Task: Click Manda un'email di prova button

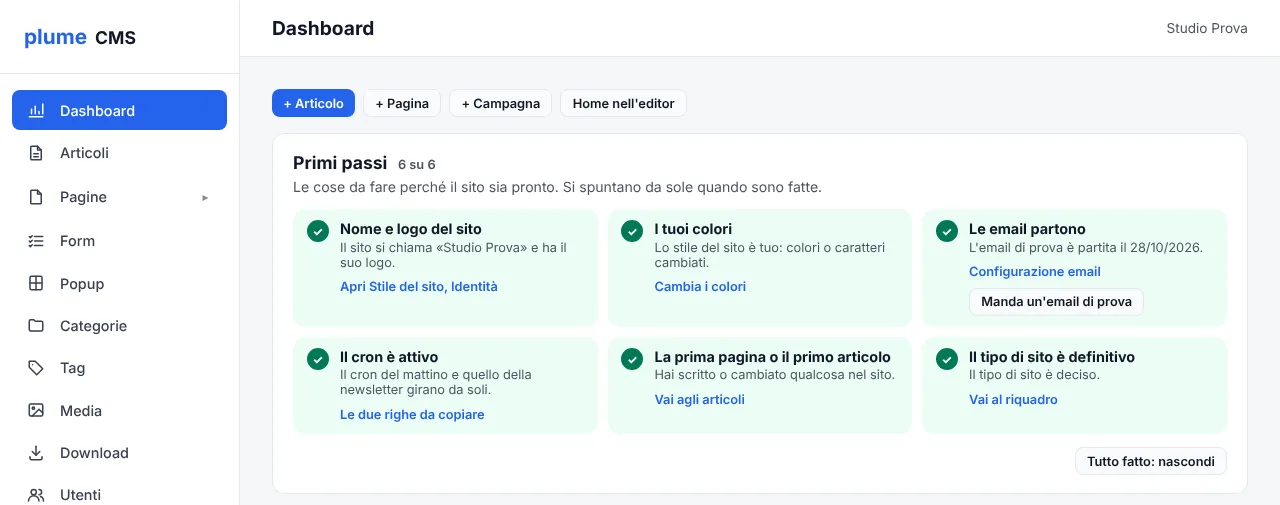Action: pos(1056,302)
